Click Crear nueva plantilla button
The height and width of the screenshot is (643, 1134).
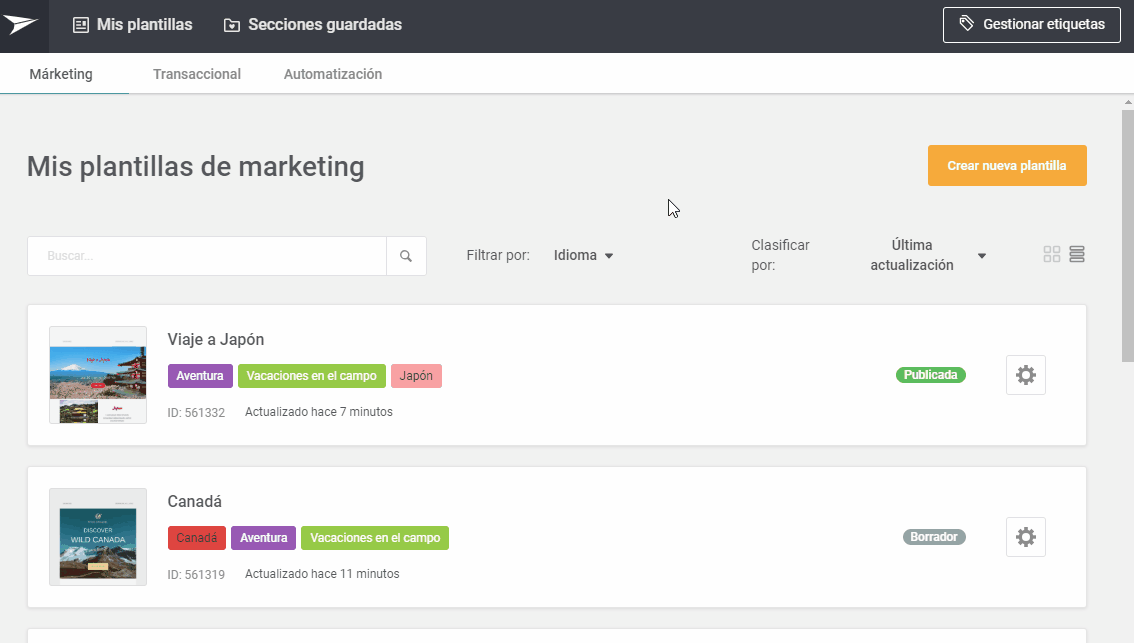tap(1006, 166)
